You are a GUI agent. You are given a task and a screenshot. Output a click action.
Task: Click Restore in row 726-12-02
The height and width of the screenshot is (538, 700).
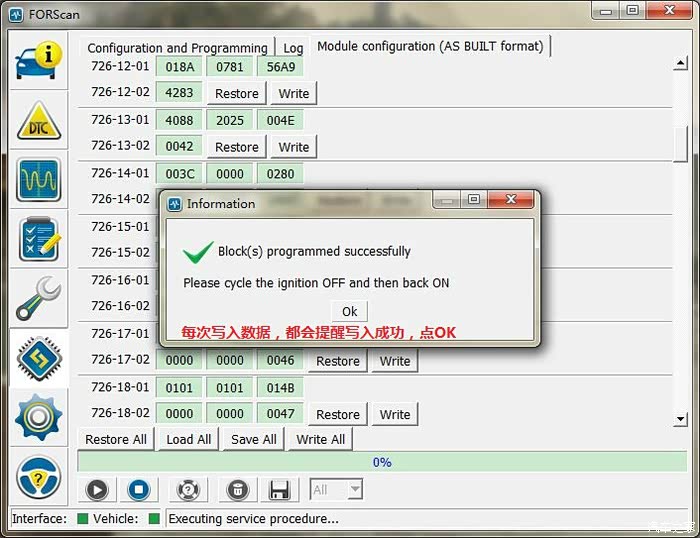click(237, 93)
